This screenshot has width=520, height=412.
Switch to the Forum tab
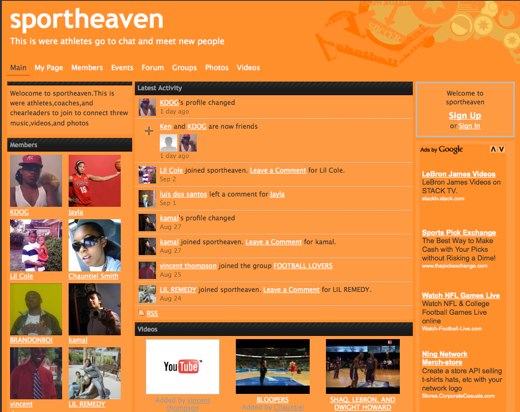[153, 68]
